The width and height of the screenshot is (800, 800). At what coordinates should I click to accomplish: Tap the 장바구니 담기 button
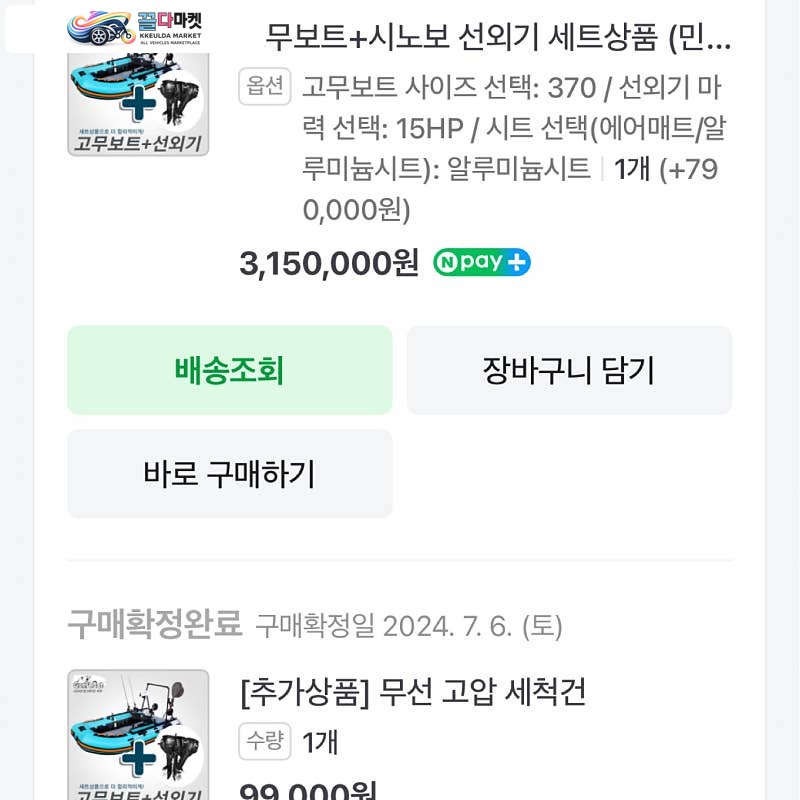tap(569, 370)
